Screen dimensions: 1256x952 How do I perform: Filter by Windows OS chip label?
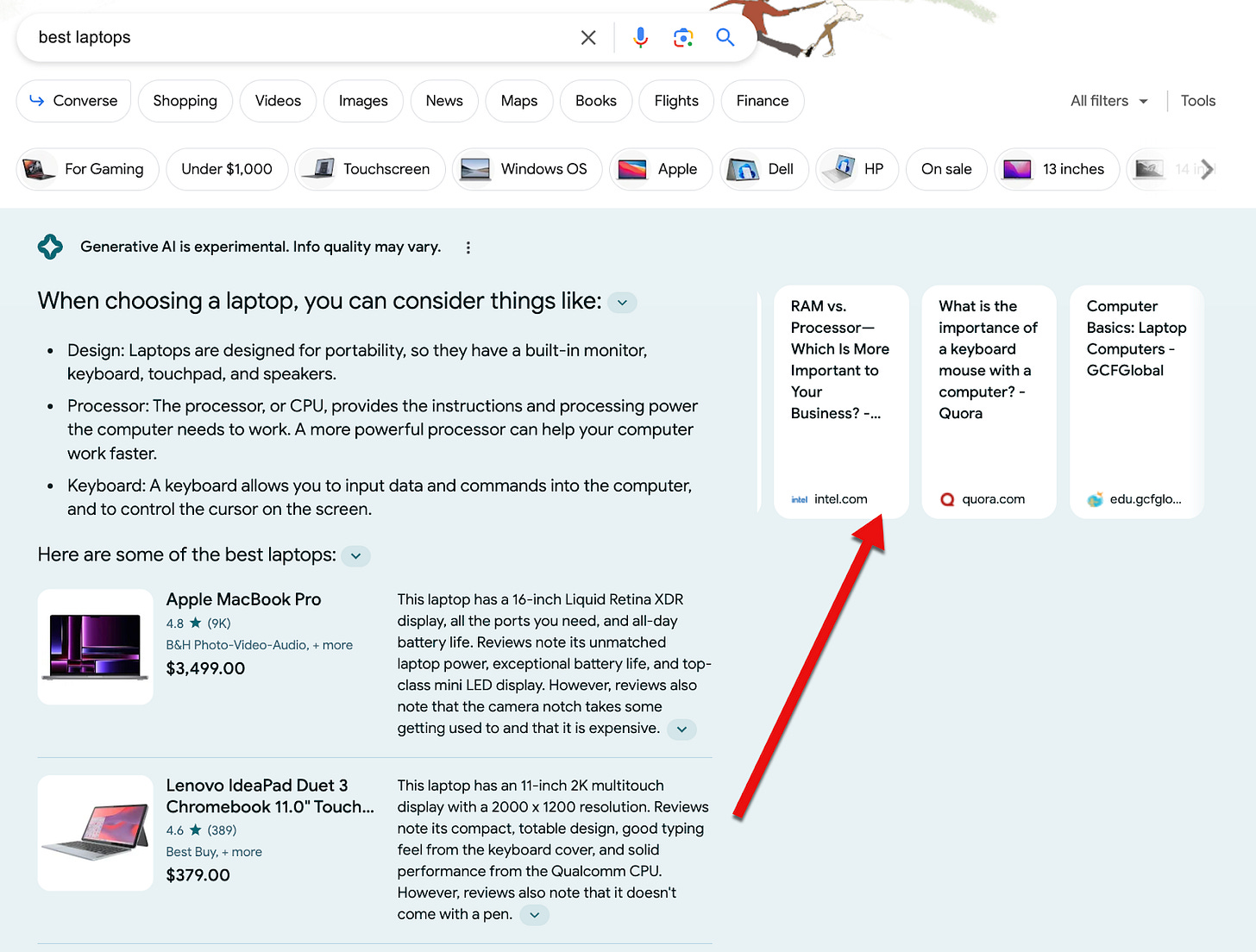click(x=543, y=169)
